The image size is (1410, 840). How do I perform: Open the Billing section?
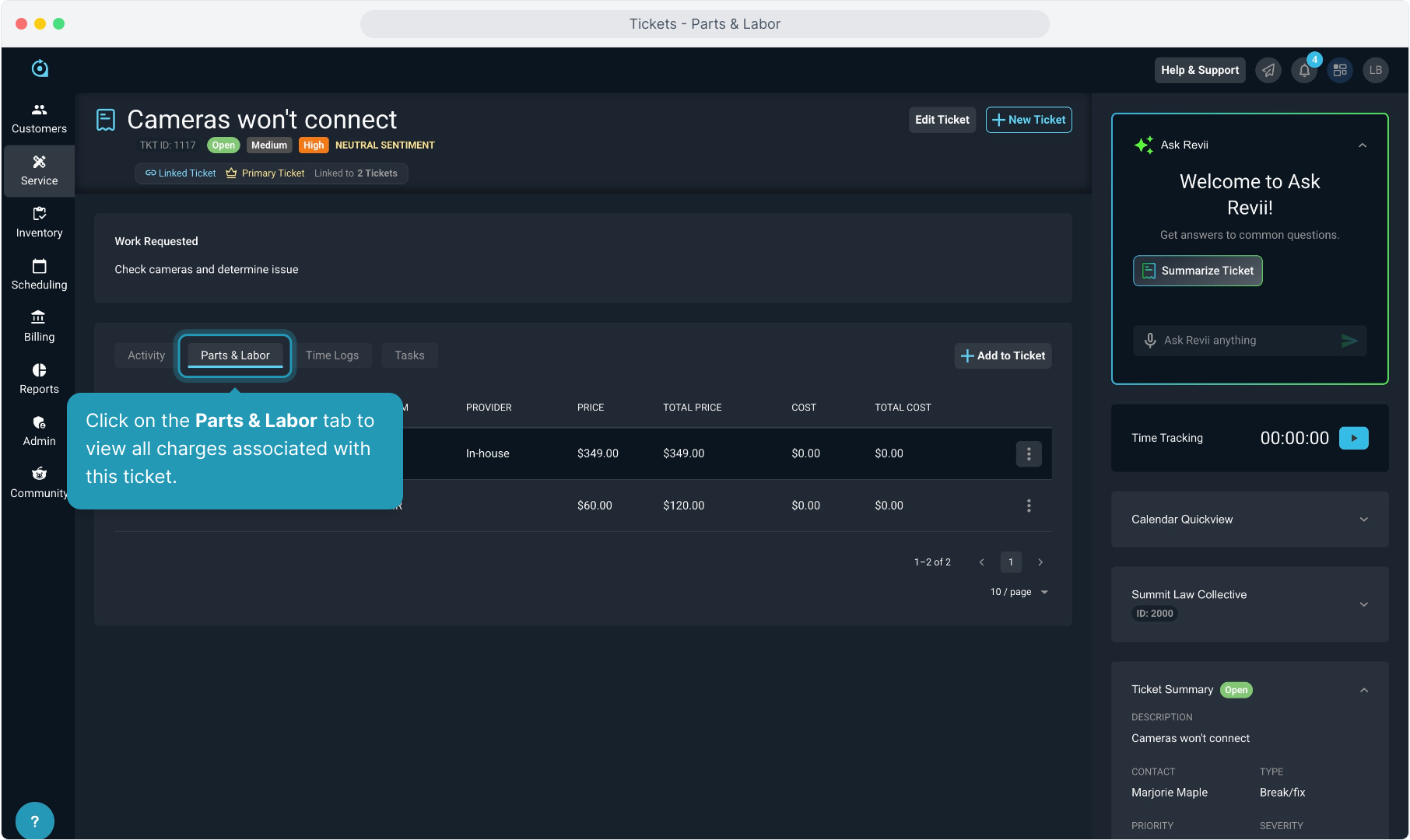pyautogui.click(x=39, y=327)
